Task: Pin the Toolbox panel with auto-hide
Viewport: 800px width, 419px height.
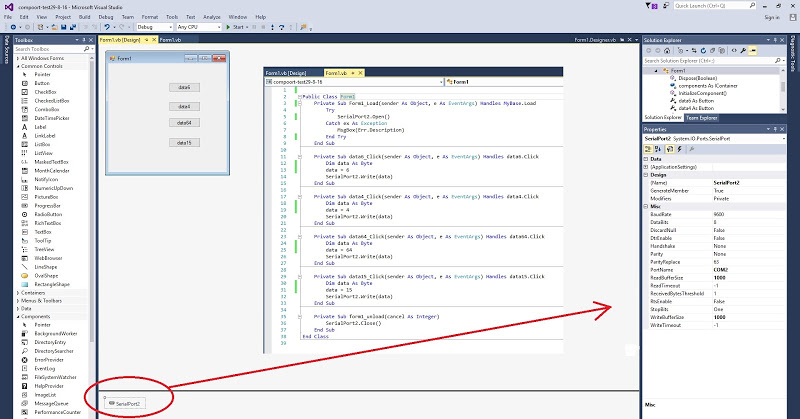Action: [x=83, y=40]
